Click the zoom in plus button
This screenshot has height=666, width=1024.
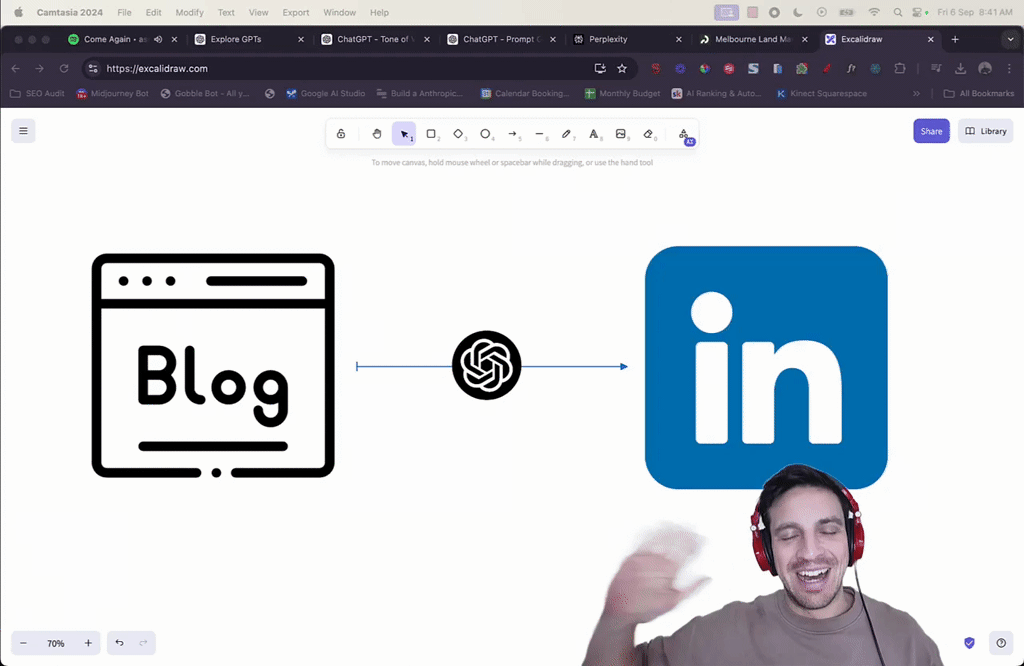pos(88,643)
